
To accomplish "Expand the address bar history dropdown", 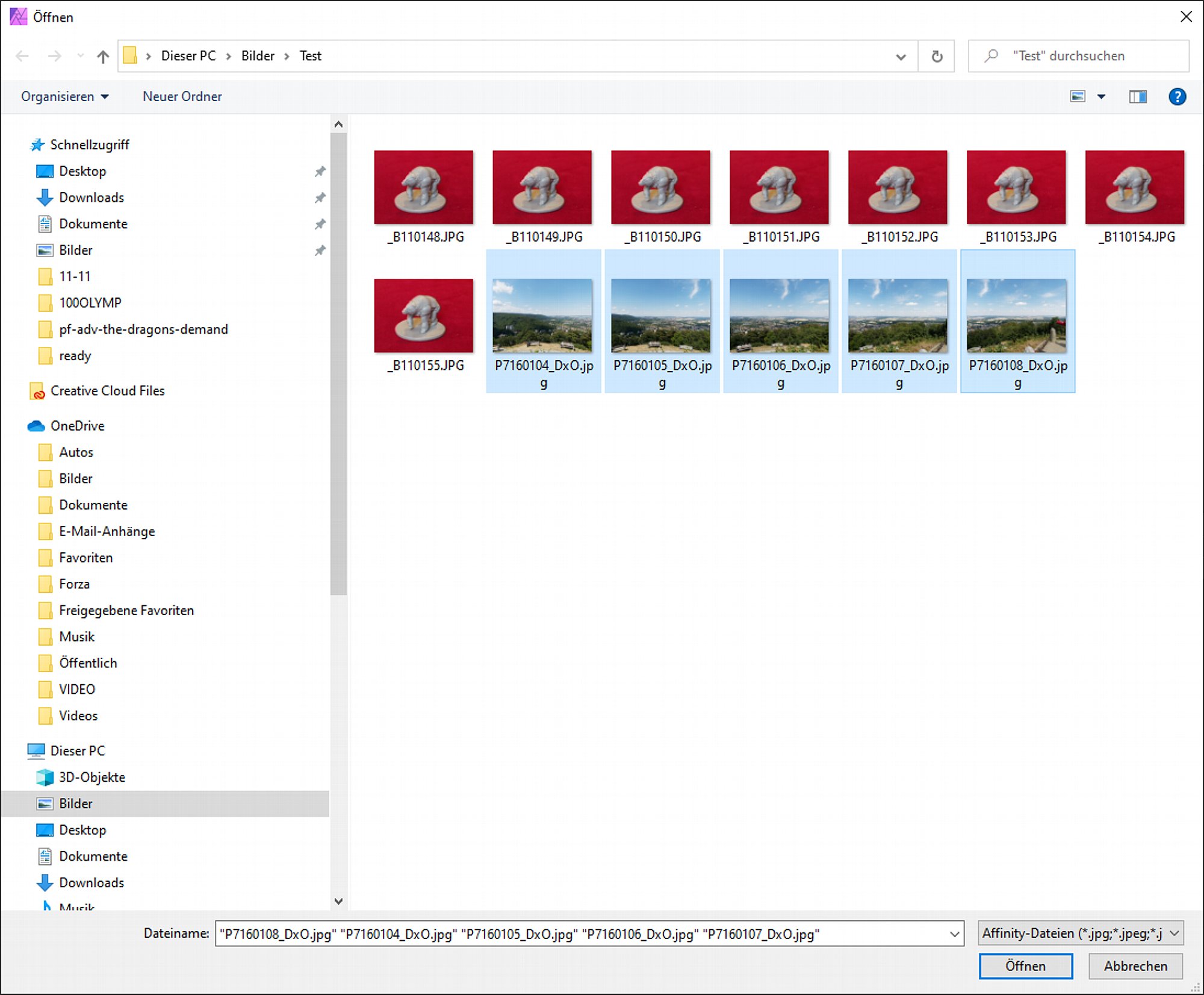I will click(901, 57).
